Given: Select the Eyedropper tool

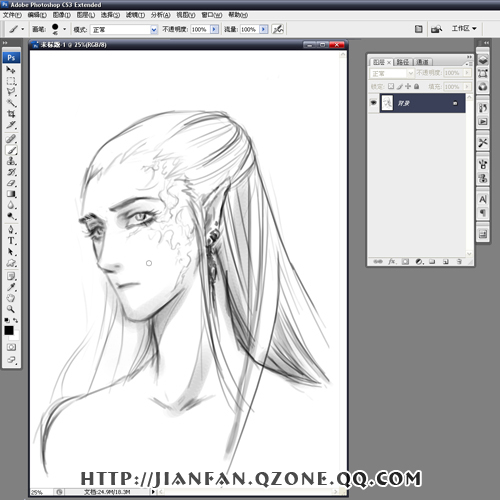Looking at the screenshot, I should pyautogui.click(x=11, y=287).
